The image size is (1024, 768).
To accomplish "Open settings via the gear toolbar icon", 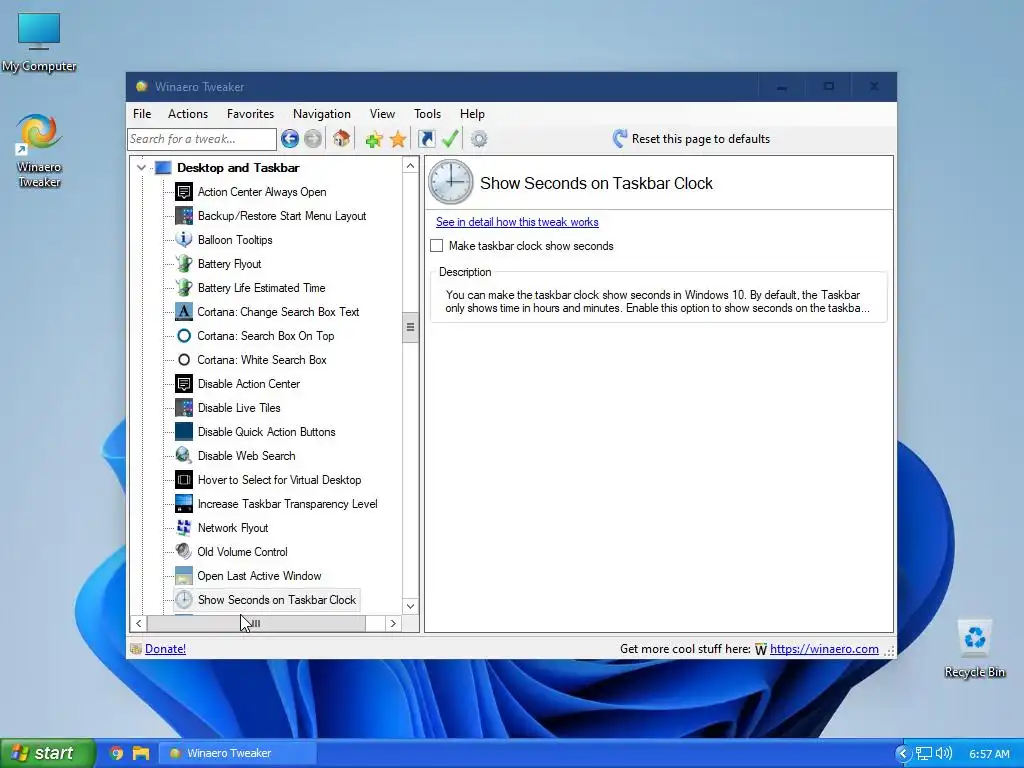I will click(x=479, y=138).
